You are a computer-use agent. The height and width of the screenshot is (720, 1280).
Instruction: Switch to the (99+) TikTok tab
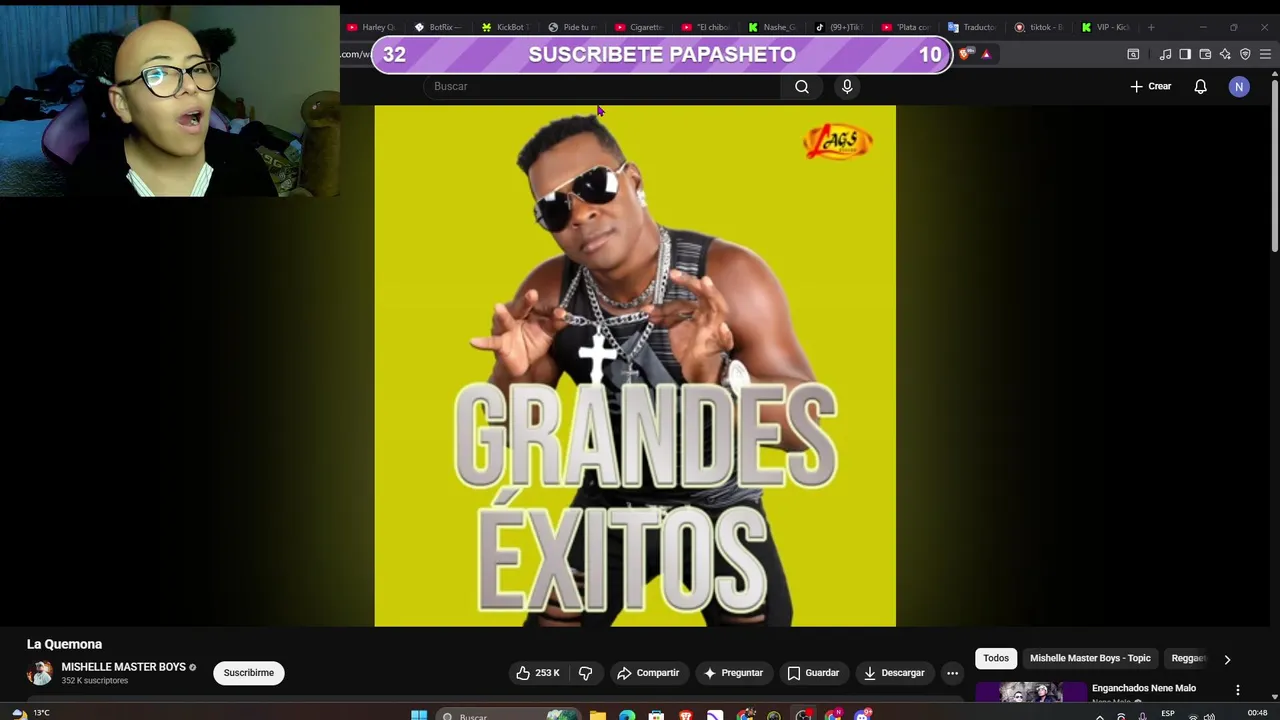coord(840,27)
